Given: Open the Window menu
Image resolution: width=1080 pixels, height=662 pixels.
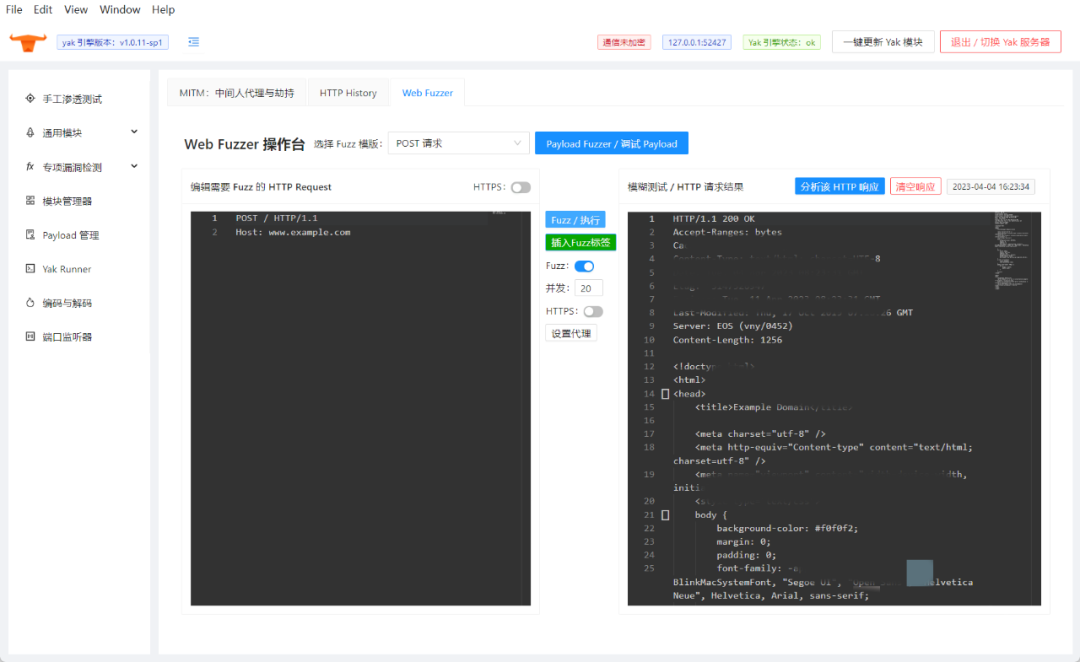Looking at the screenshot, I should 120,10.
